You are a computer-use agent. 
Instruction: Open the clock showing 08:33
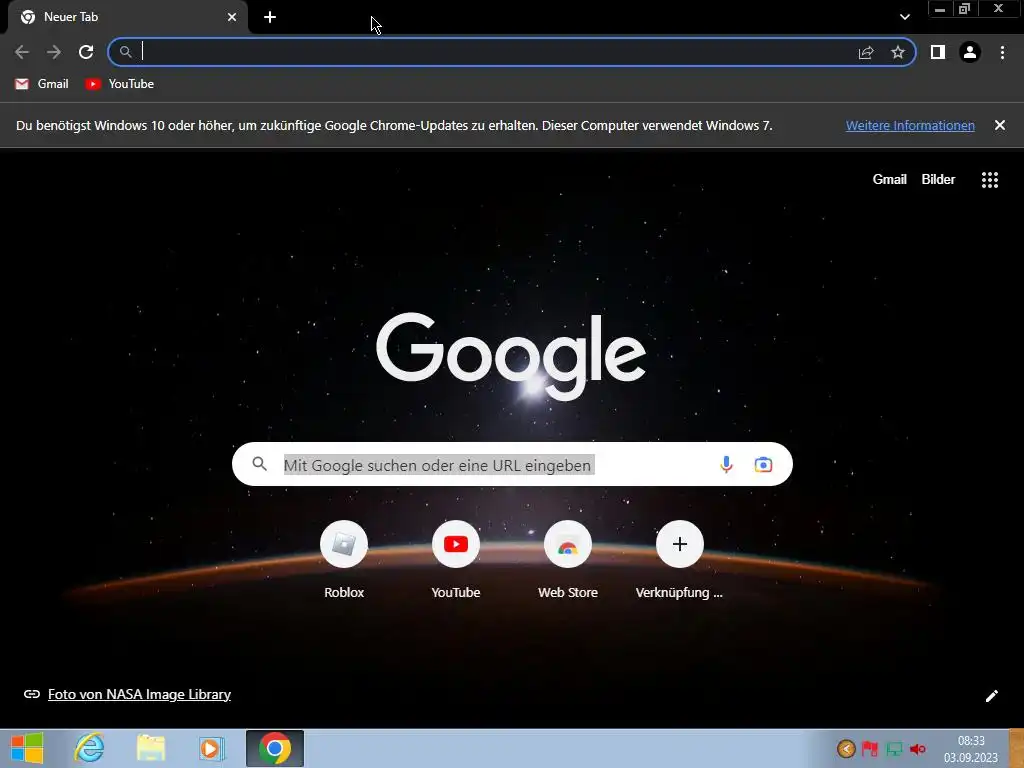coord(971,748)
